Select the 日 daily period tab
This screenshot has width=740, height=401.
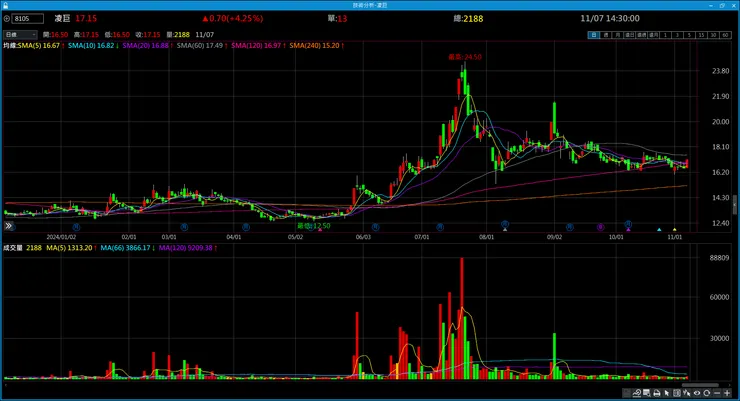[594, 35]
